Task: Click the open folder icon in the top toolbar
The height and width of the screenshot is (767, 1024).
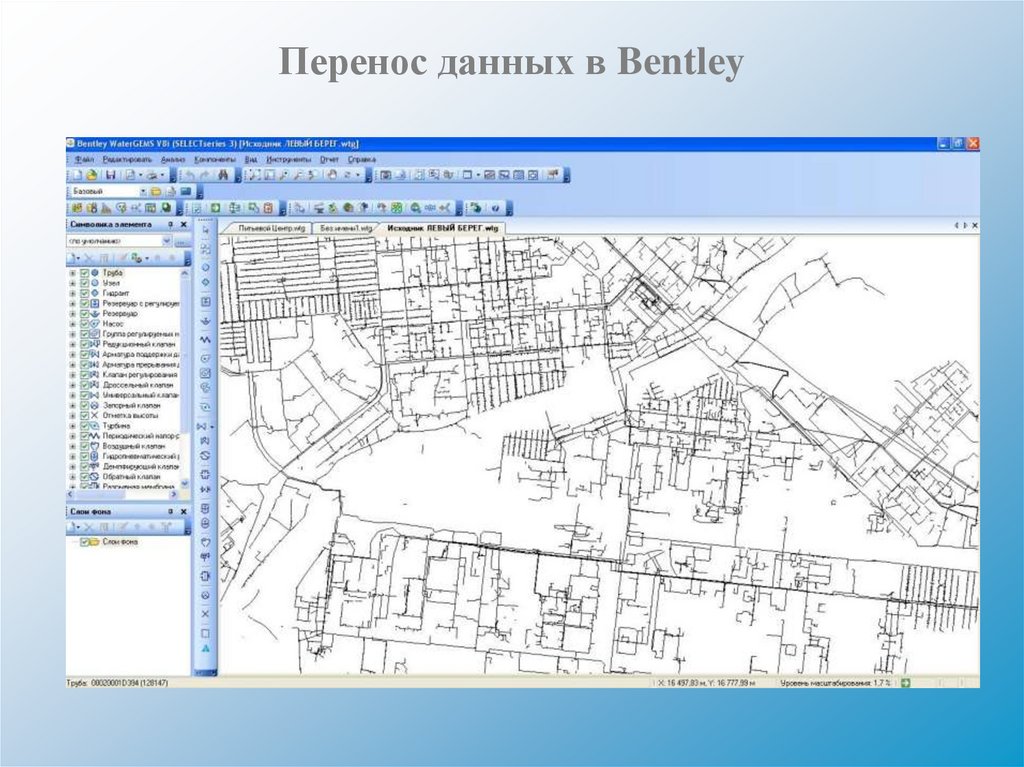Action: click(x=91, y=175)
